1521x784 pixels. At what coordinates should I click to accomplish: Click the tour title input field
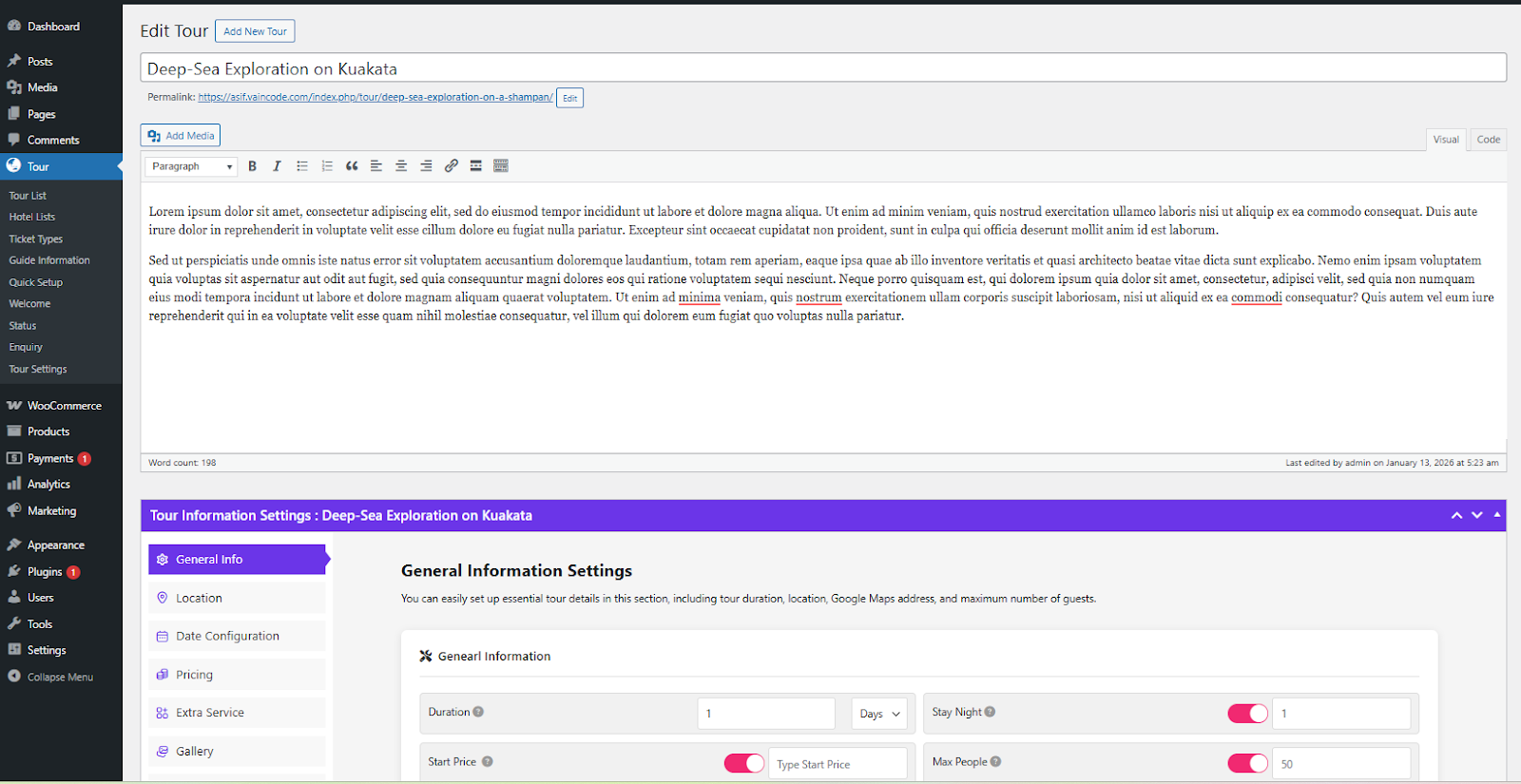point(822,68)
